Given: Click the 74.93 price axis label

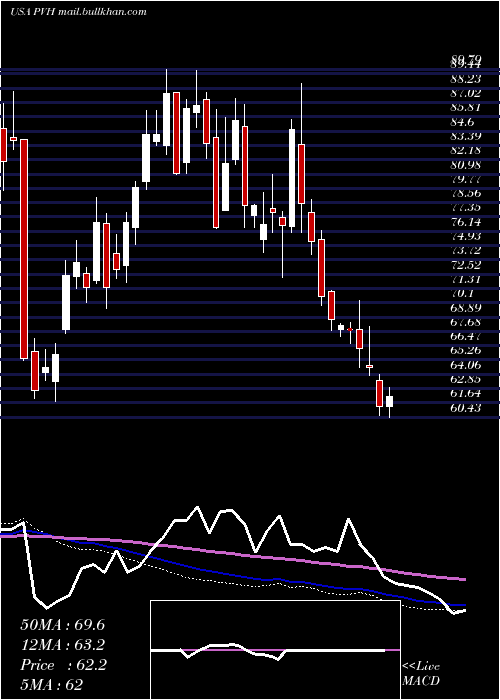Looking at the screenshot, I should pos(466,236).
